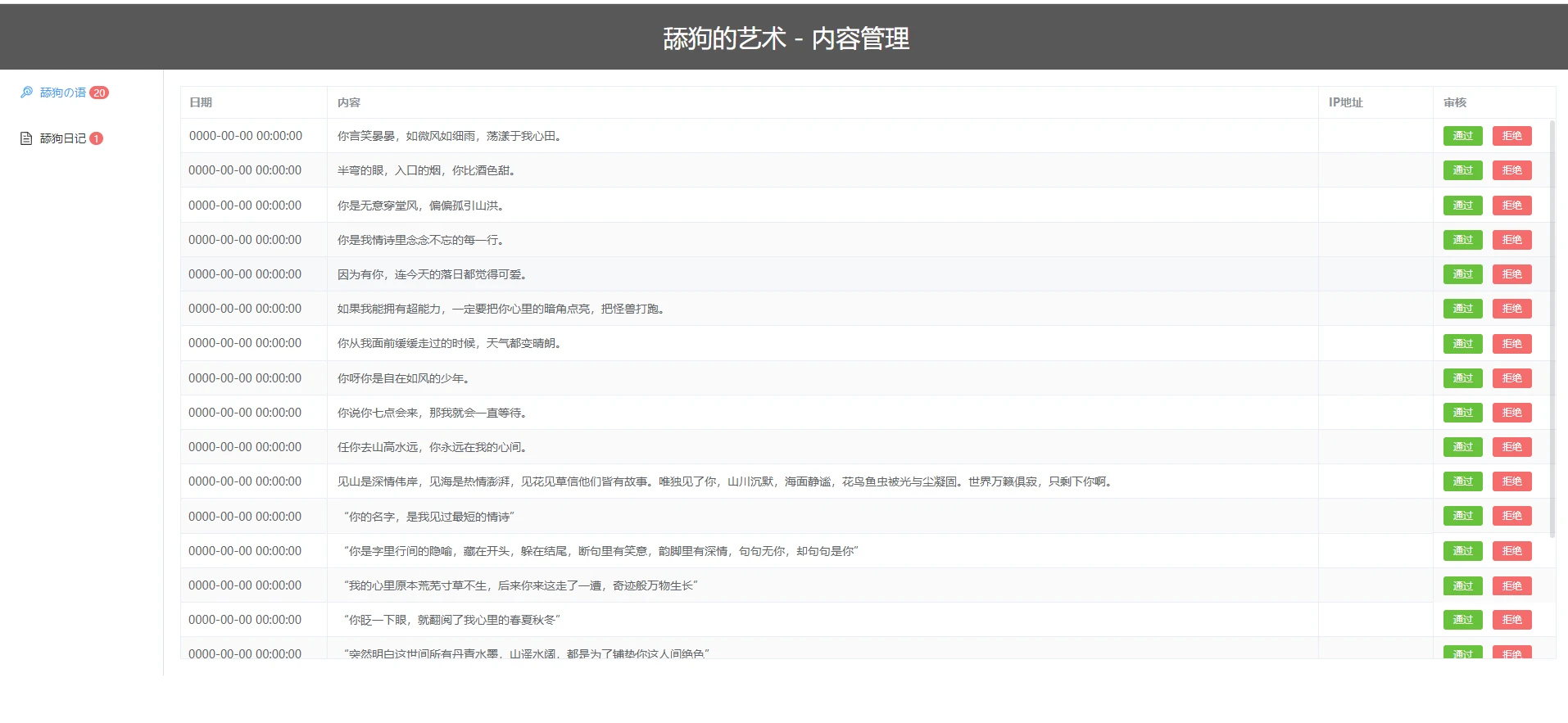Image resolution: width=1568 pixels, height=723 pixels.
Task: Click the magnifier icon beside 舔狗の语
Action: (26, 93)
